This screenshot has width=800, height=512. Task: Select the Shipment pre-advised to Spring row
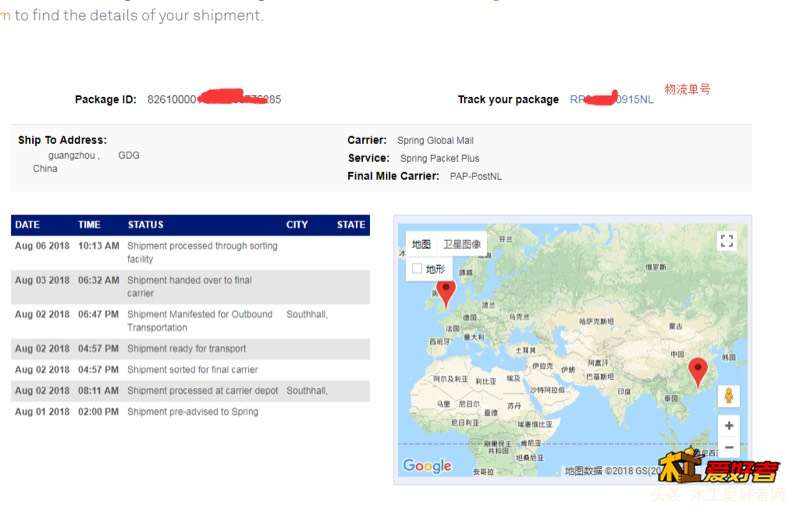point(190,412)
